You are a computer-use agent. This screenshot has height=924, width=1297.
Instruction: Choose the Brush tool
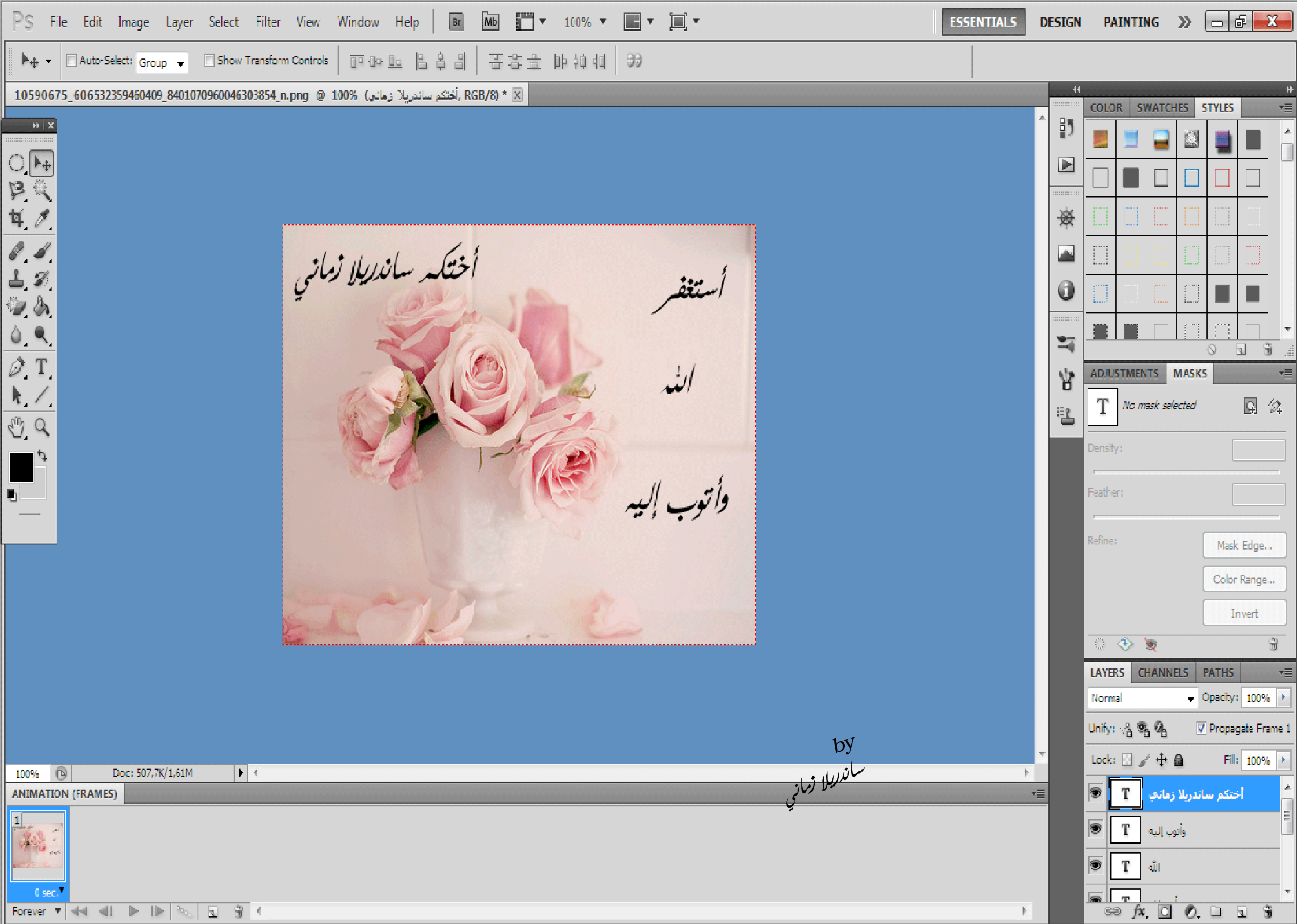42,251
